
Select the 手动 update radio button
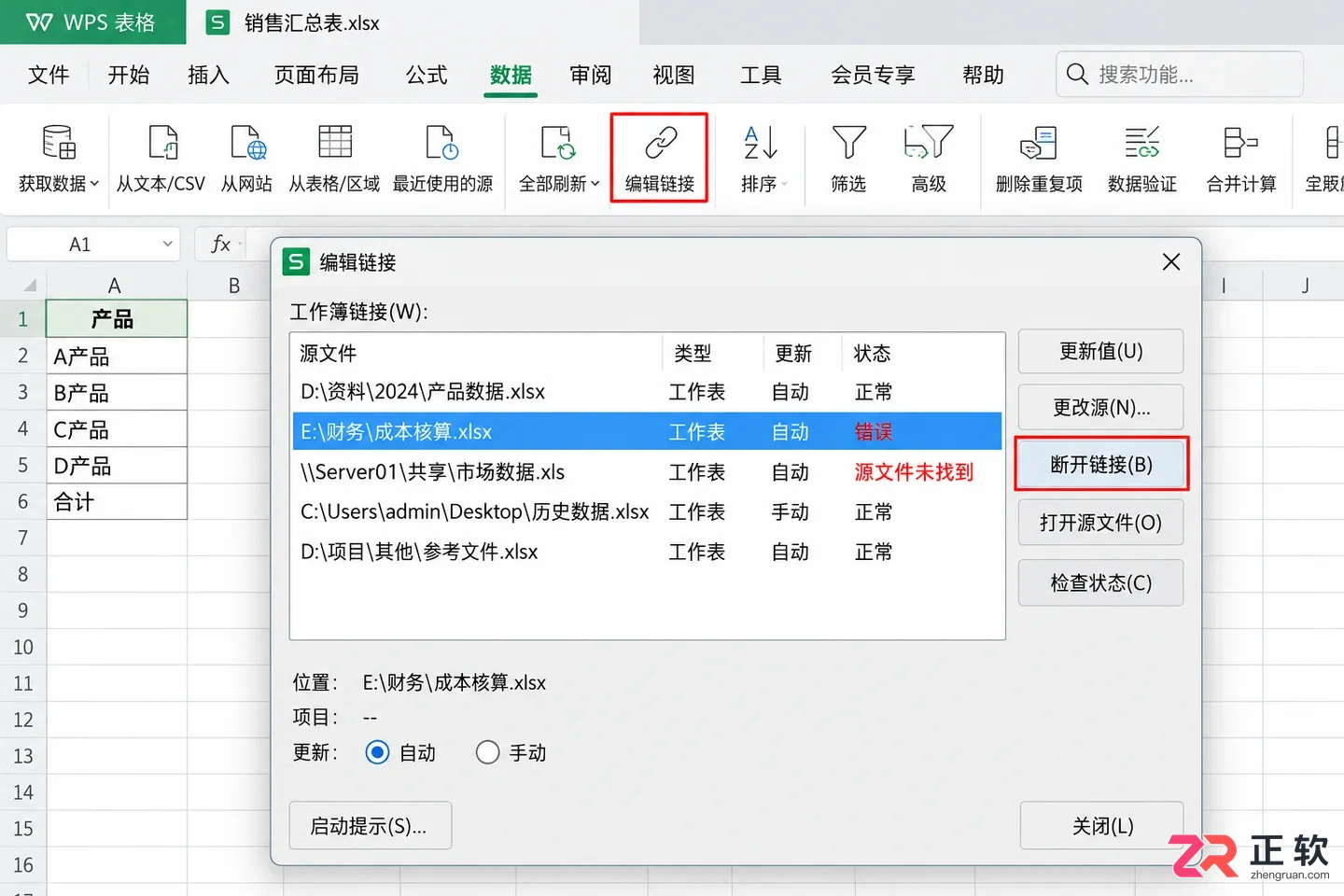(487, 752)
